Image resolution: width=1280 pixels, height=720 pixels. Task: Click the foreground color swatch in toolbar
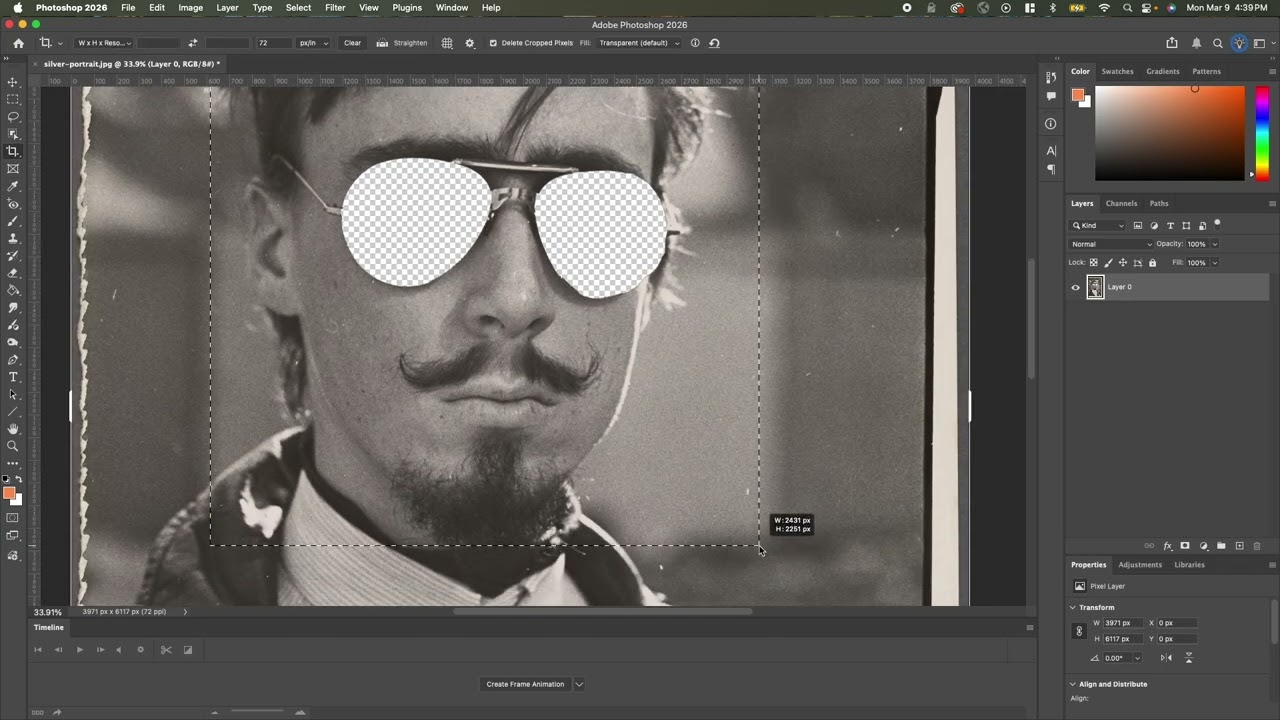pos(9,493)
